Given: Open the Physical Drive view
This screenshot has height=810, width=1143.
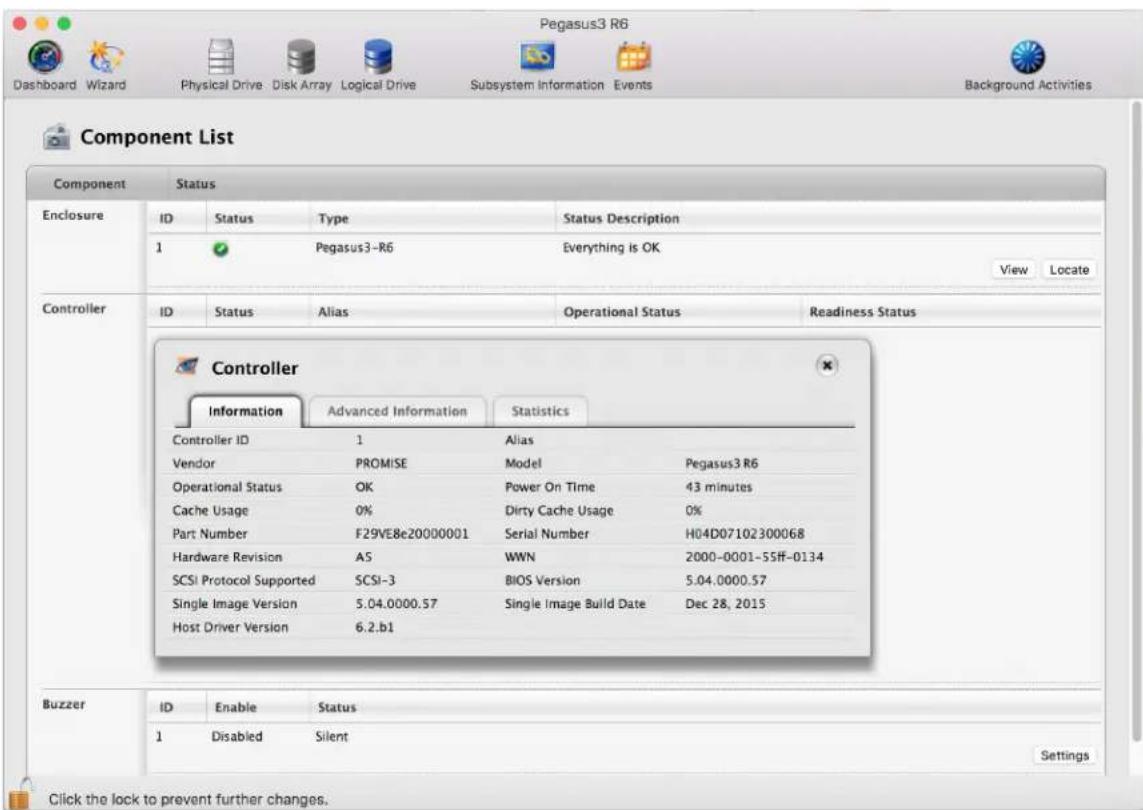Looking at the screenshot, I should 221,58.
